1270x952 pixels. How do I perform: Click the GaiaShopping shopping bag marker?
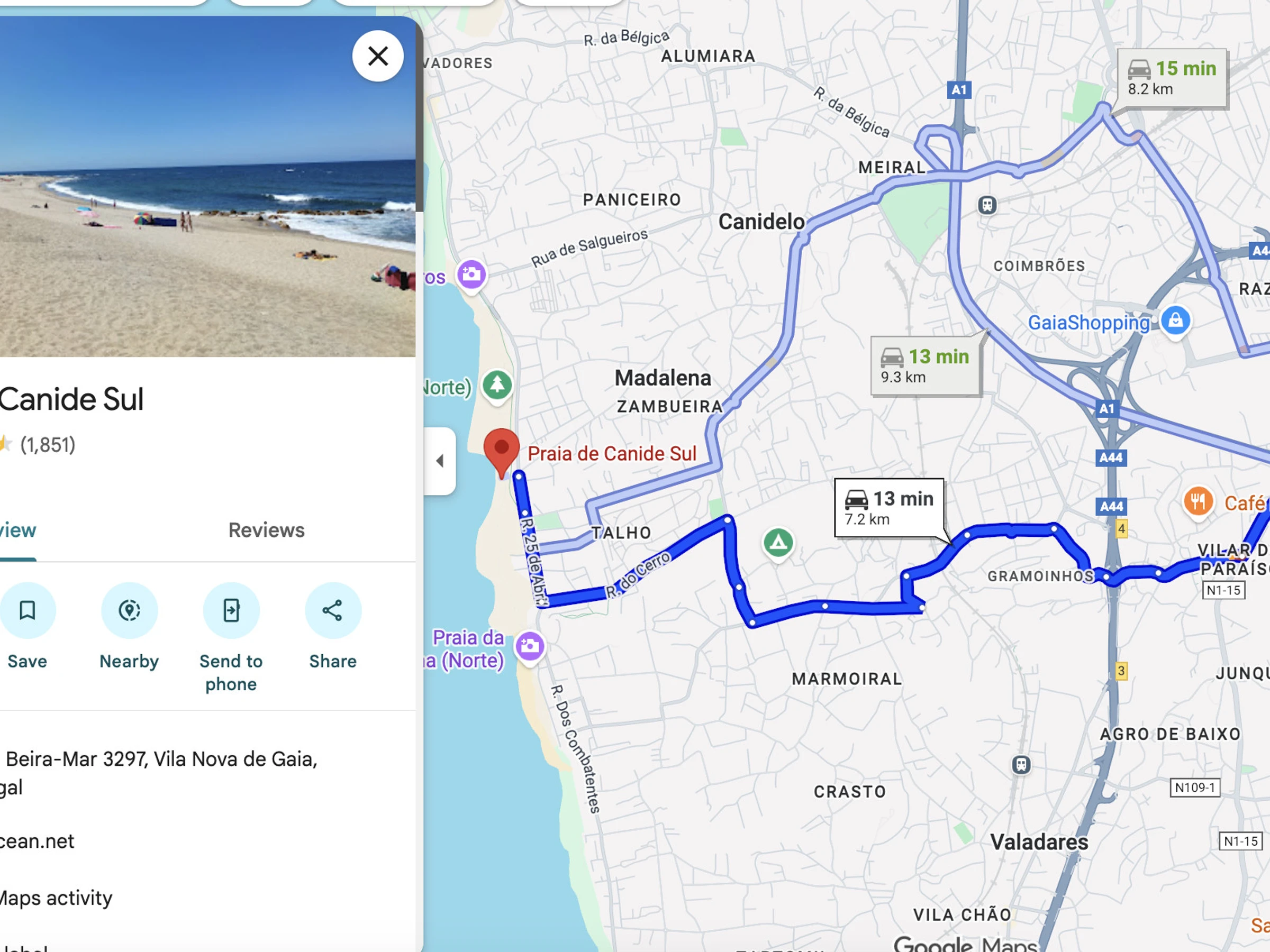1175,320
